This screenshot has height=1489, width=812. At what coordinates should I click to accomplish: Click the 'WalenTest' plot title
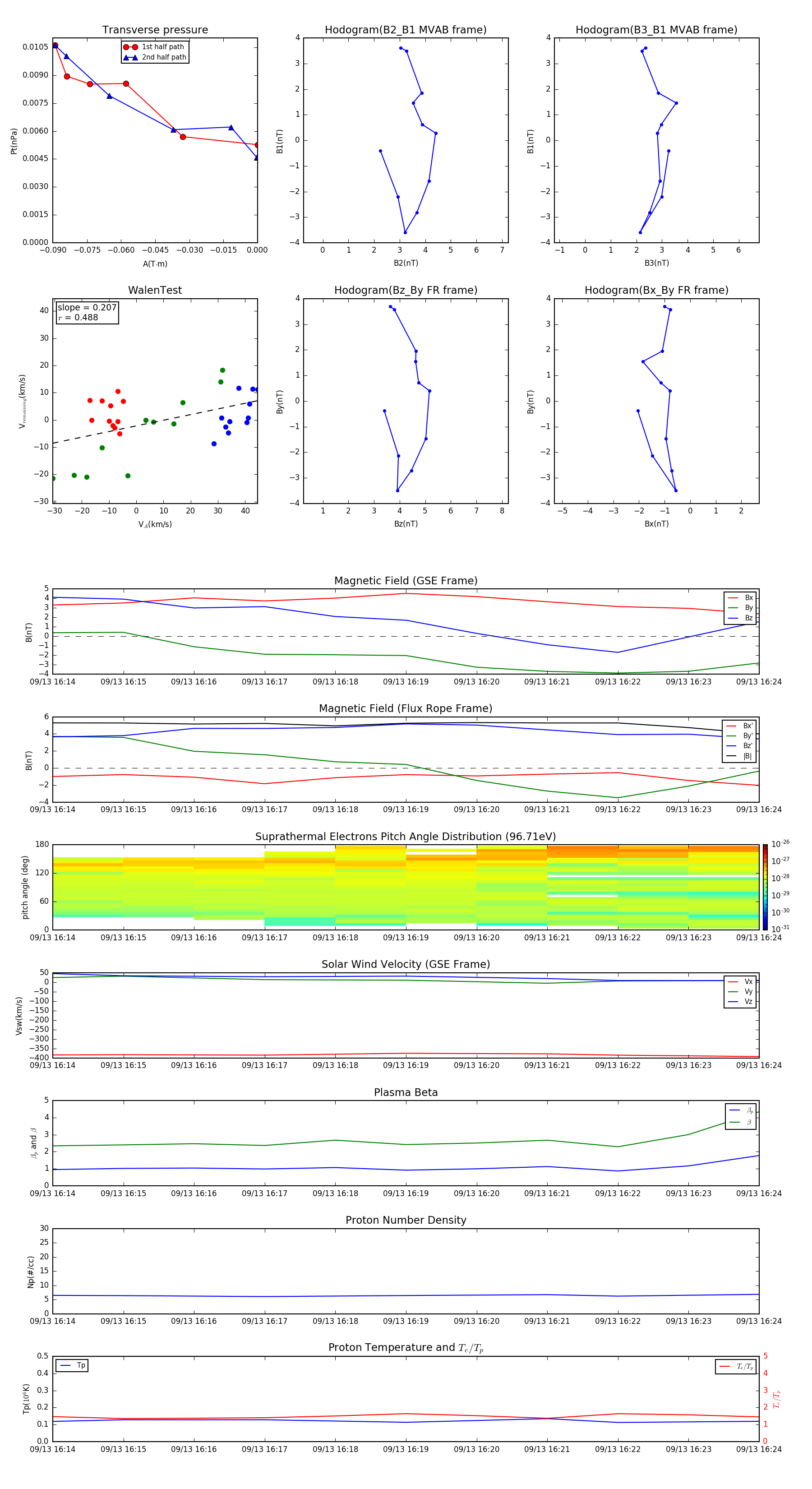[155, 290]
